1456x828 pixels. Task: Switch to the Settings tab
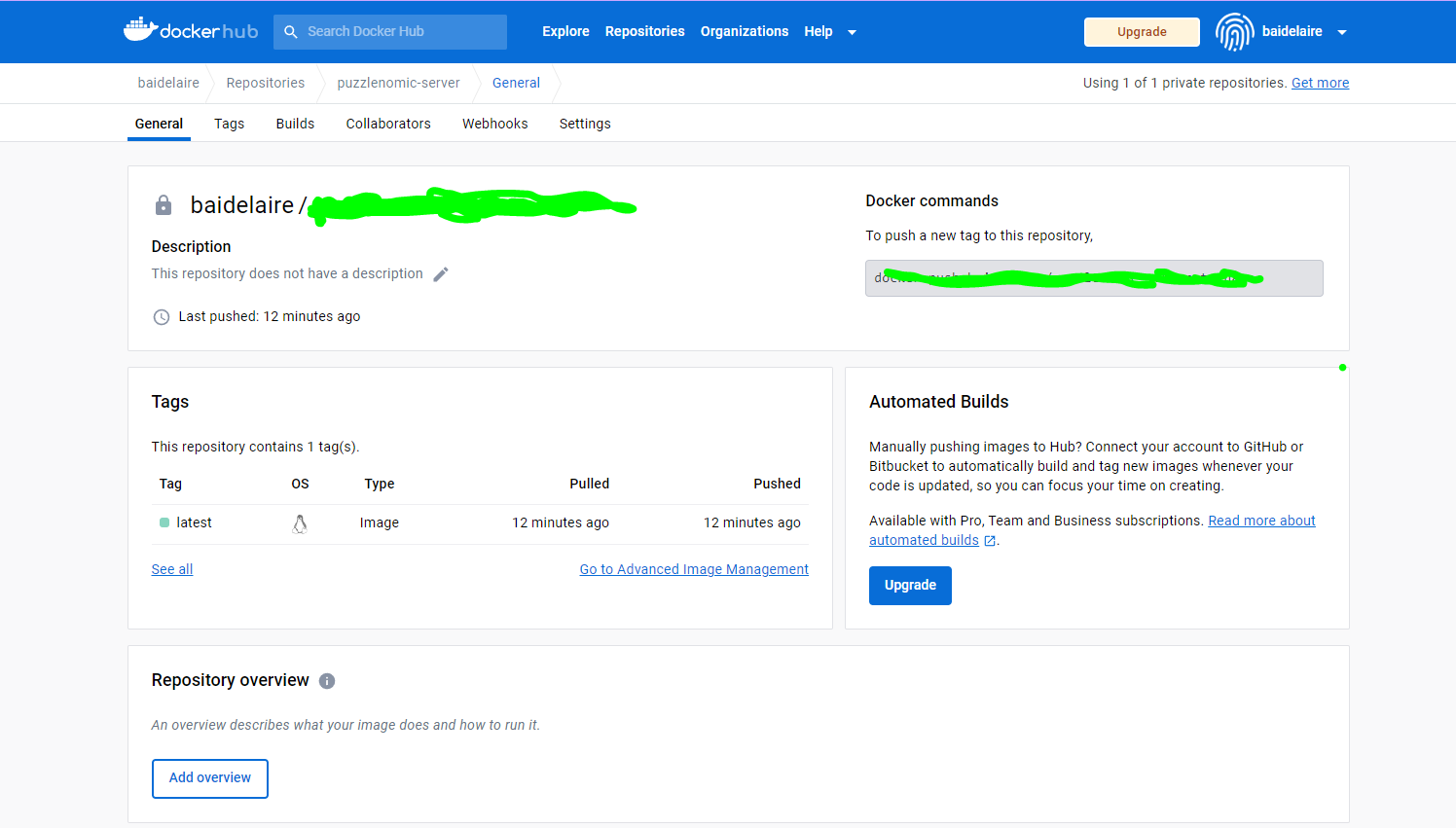pos(585,124)
